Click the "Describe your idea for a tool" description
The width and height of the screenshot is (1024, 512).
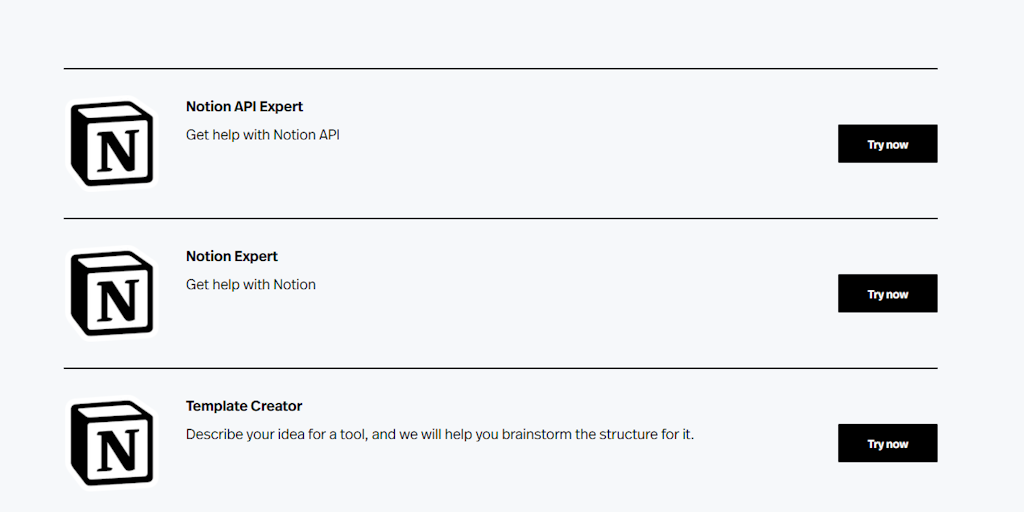(439, 435)
